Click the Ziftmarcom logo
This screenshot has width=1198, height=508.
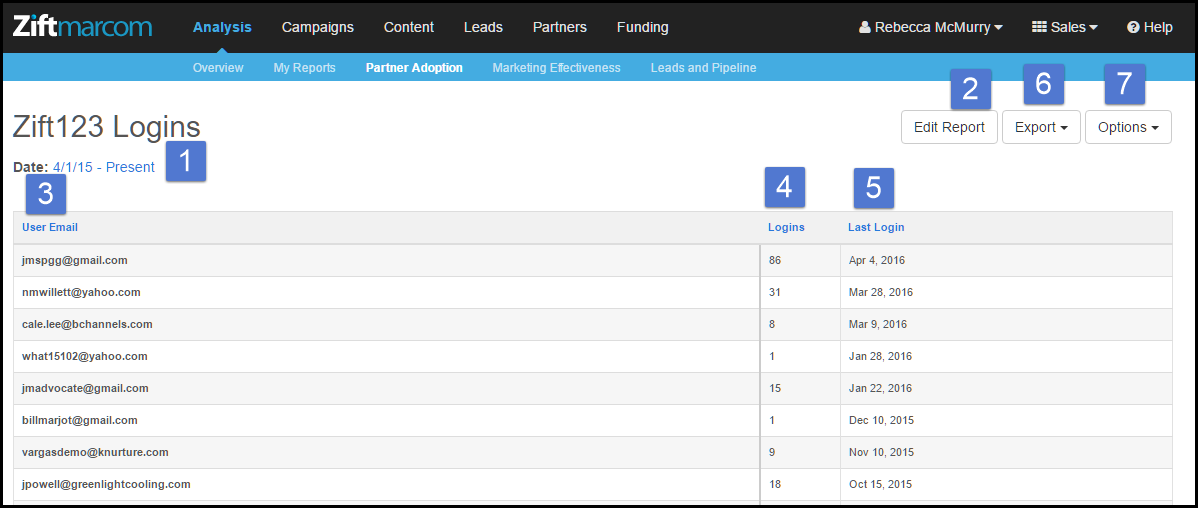(x=83, y=27)
